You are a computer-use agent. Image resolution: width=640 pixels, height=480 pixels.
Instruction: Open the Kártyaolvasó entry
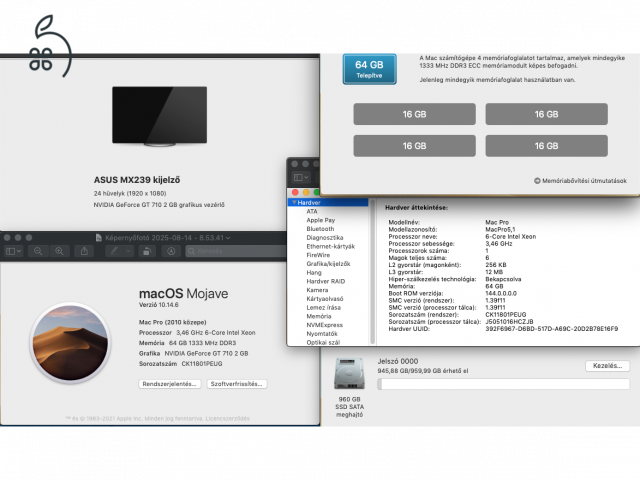click(324, 299)
